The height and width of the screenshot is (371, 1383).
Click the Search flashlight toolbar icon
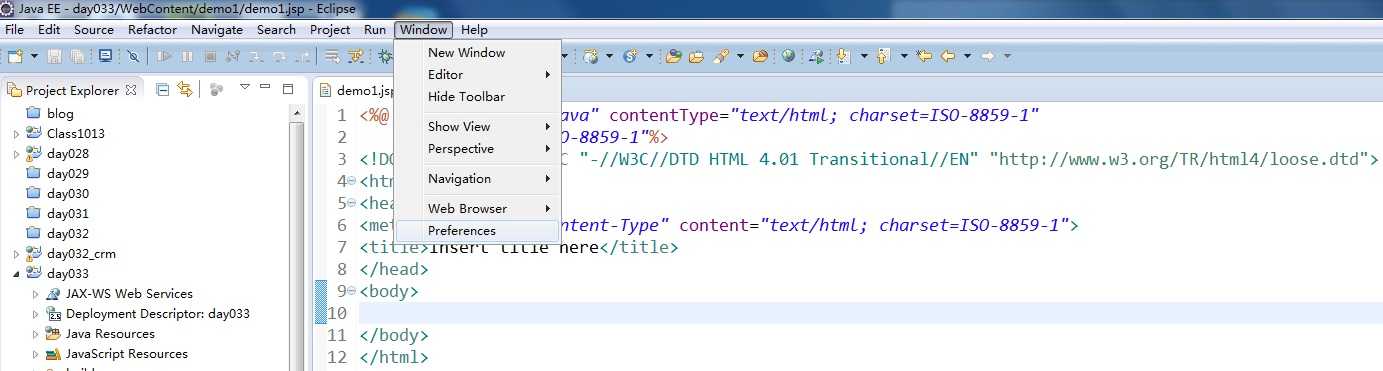click(x=721, y=56)
